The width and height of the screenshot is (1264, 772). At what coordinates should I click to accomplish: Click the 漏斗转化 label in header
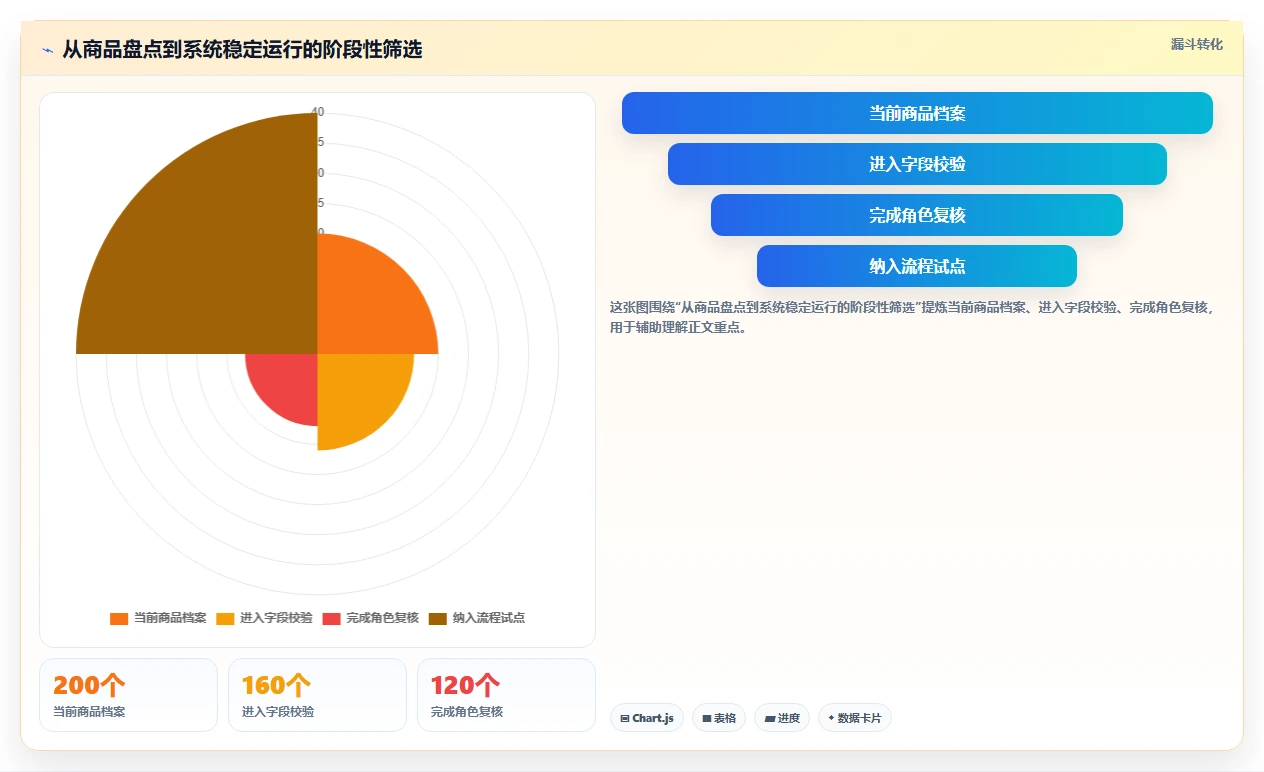point(1197,44)
